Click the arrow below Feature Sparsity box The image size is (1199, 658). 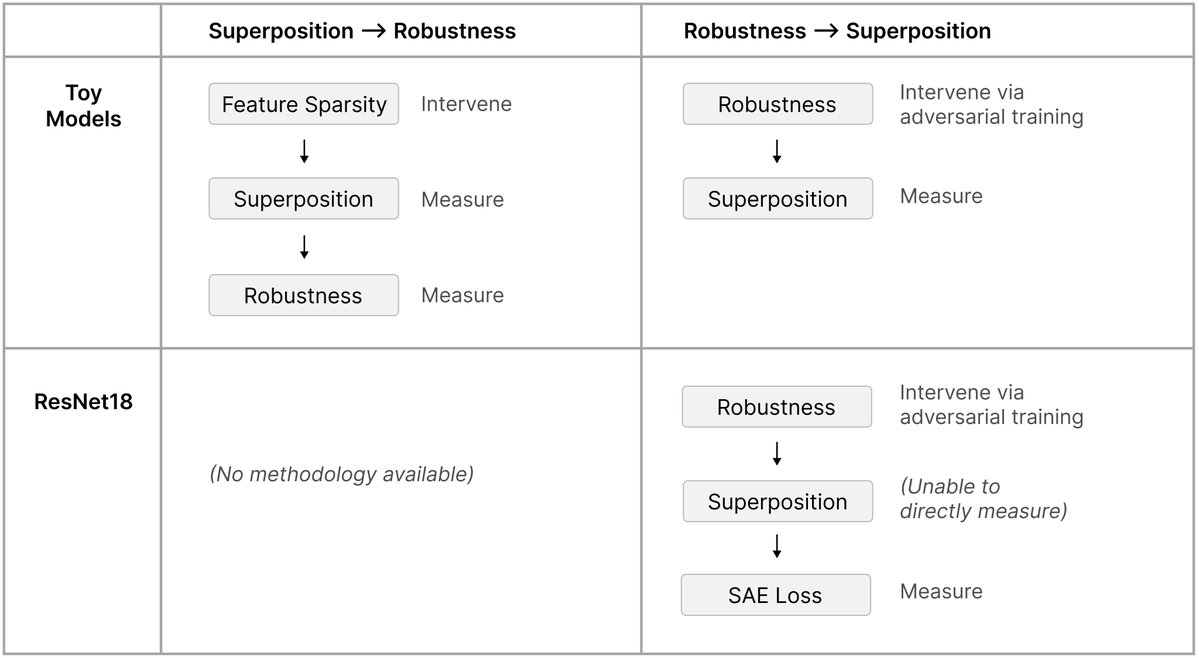point(304,151)
